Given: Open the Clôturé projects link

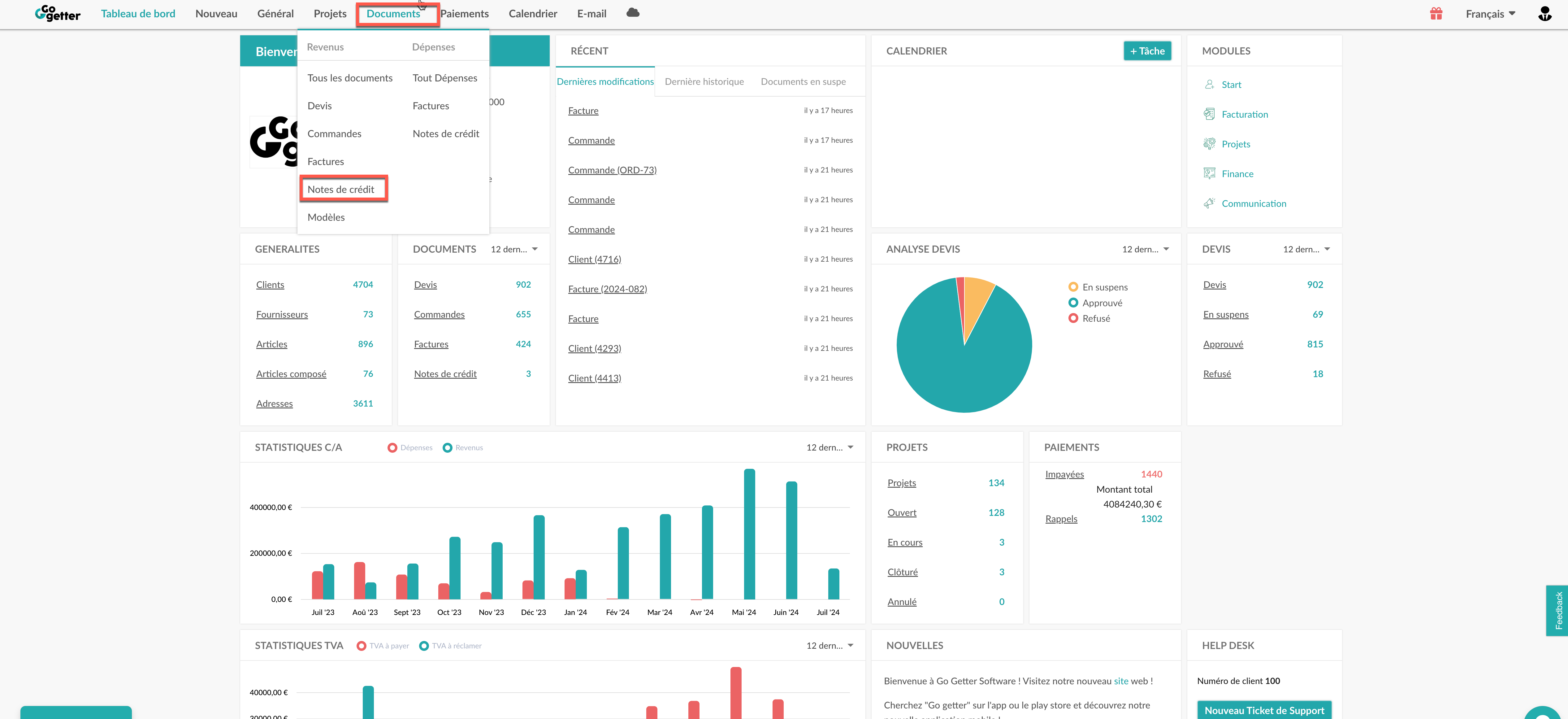Looking at the screenshot, I should click(x=902, y=573).
